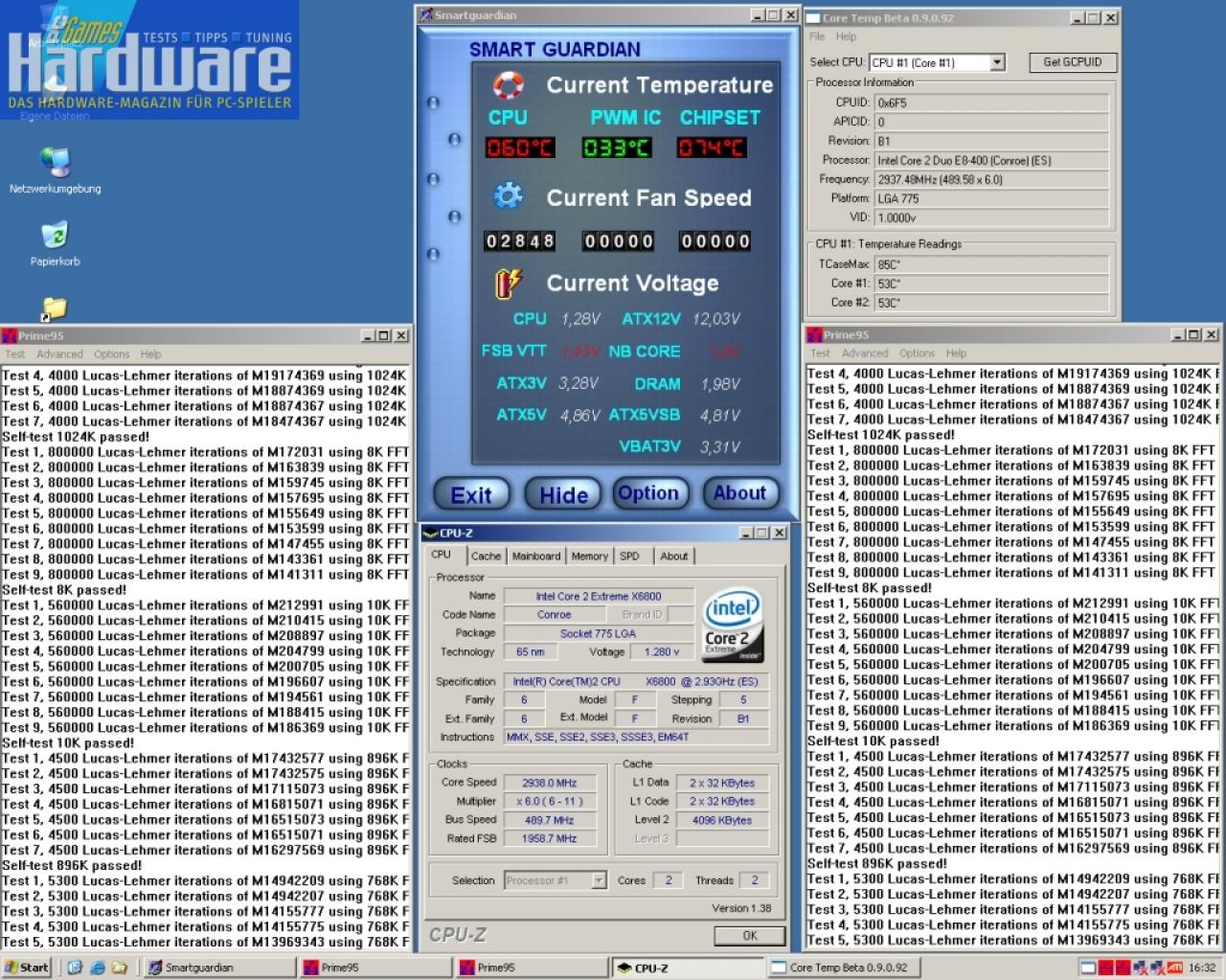Viewport: 1226px width, 980px height.
Task: Select the CPU tab in CPU-Z
Action: (442, 555)
